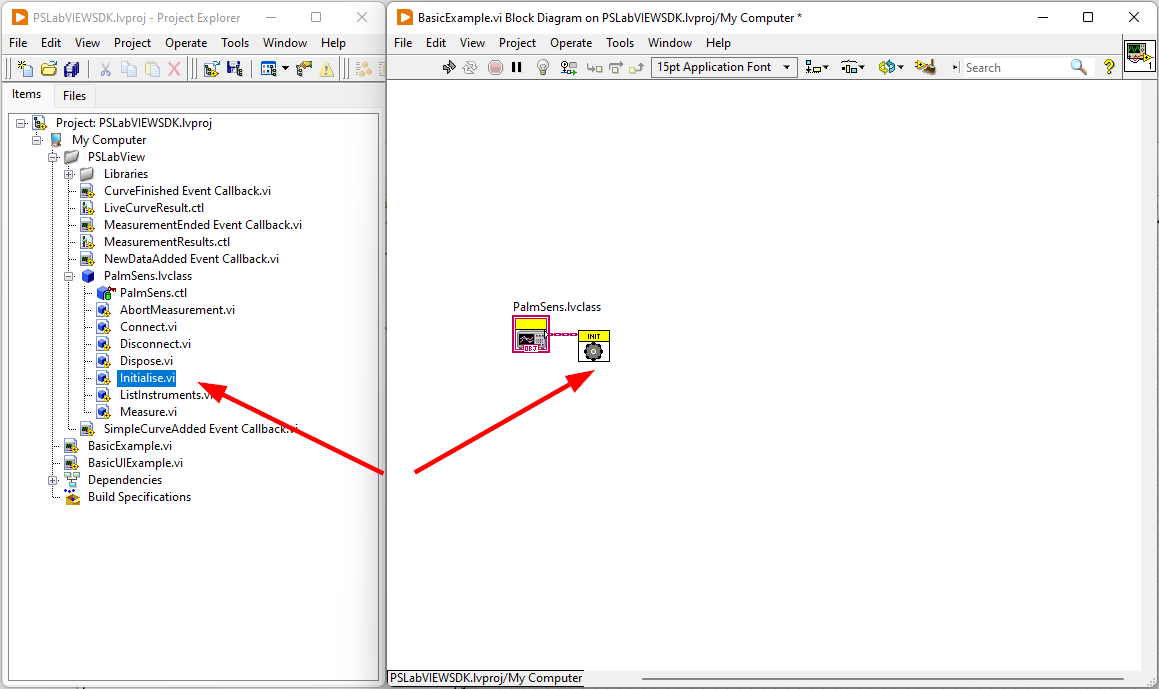Collapse the PalmSens.lvclass tree node

[x=69, y=276]
